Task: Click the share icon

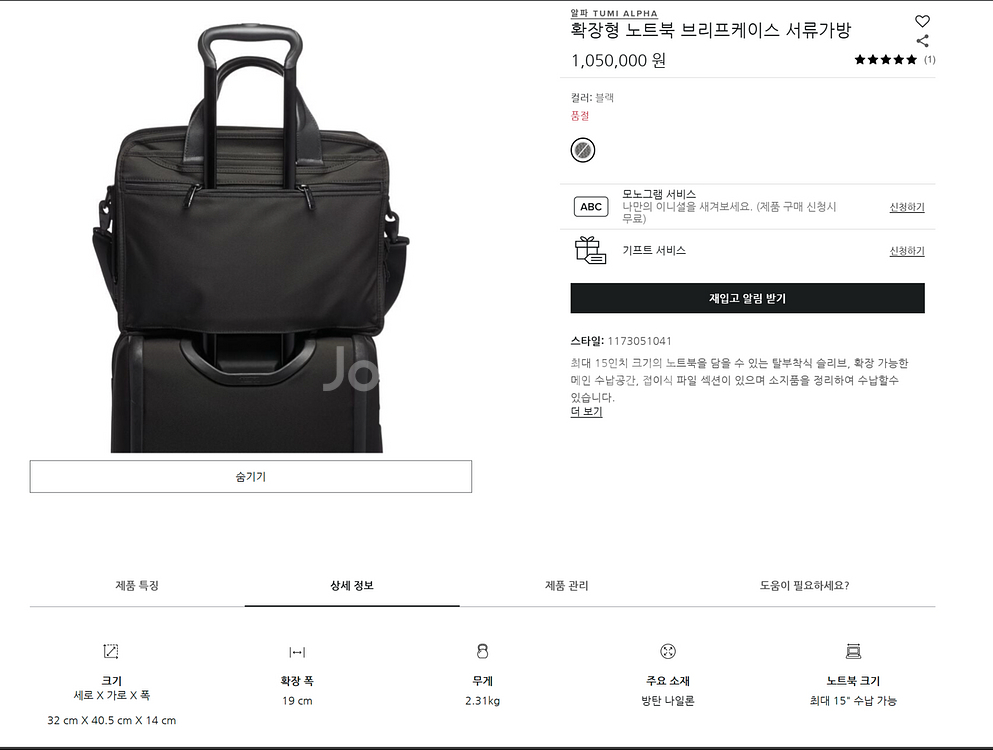Action: tap(922, 41)
